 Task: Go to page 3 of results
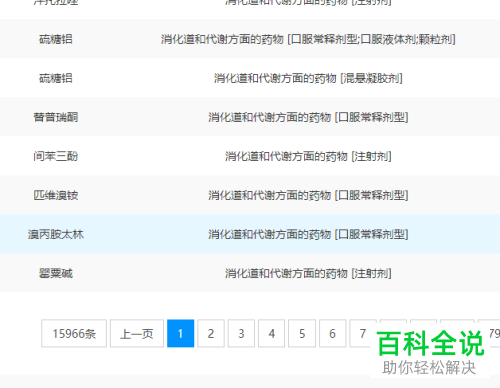coord(241,333)
